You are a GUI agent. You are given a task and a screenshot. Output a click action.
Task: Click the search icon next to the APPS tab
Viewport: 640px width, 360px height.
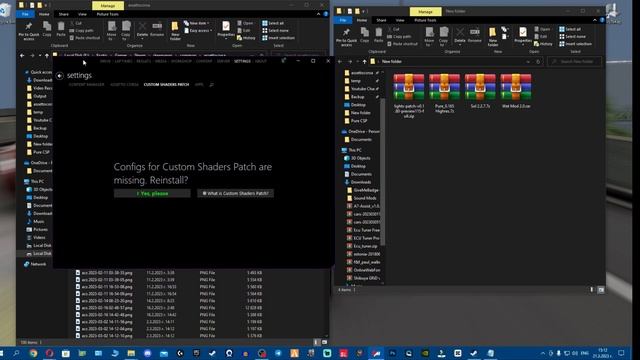pyautogui.click(x=211, y=84)
